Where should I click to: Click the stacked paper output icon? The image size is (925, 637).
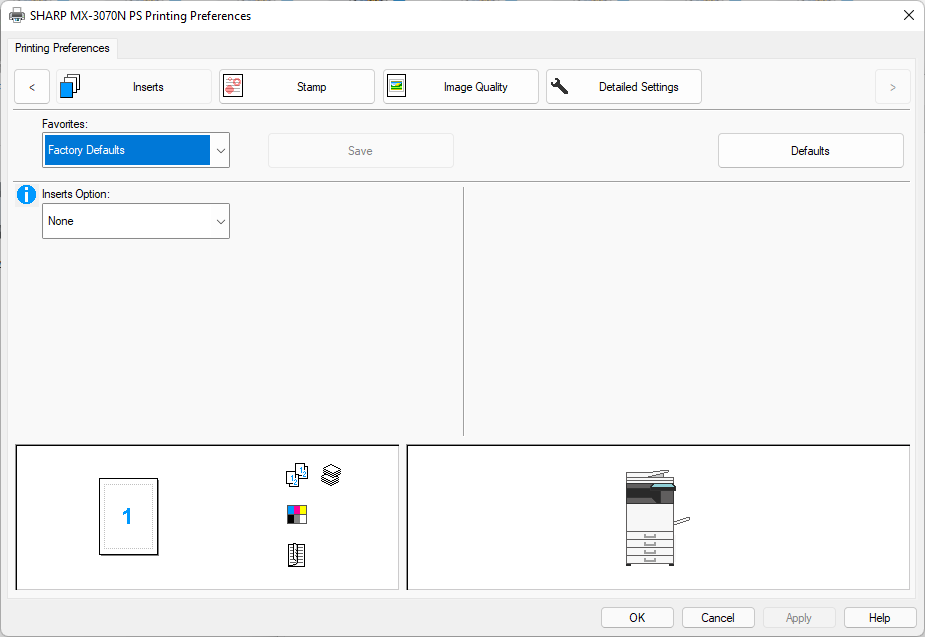pos(331,475)
